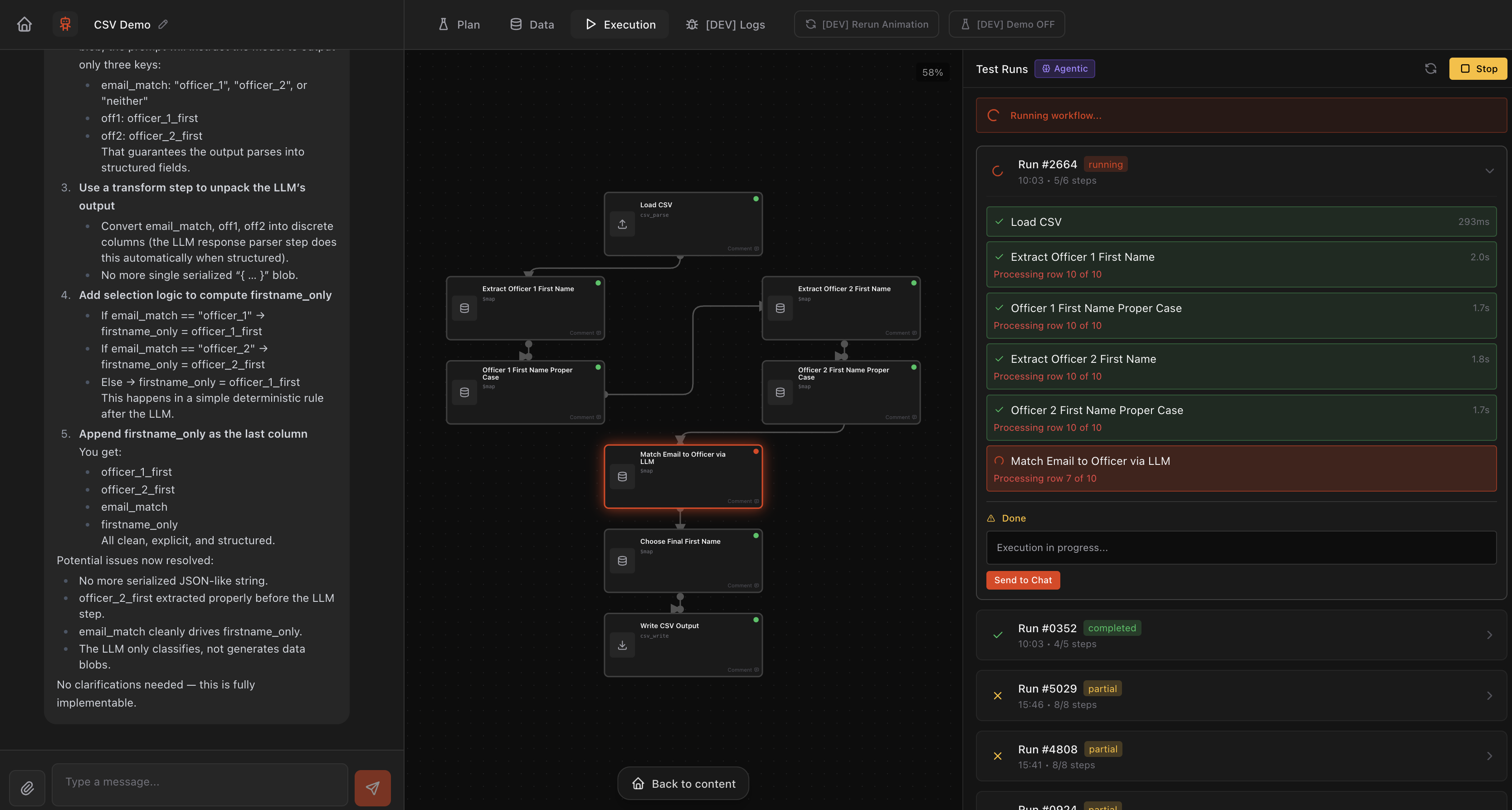The width and height of the screenshot is (1512, 810).
Task: Attach a file with the paperclip icon
Action: 27,788
